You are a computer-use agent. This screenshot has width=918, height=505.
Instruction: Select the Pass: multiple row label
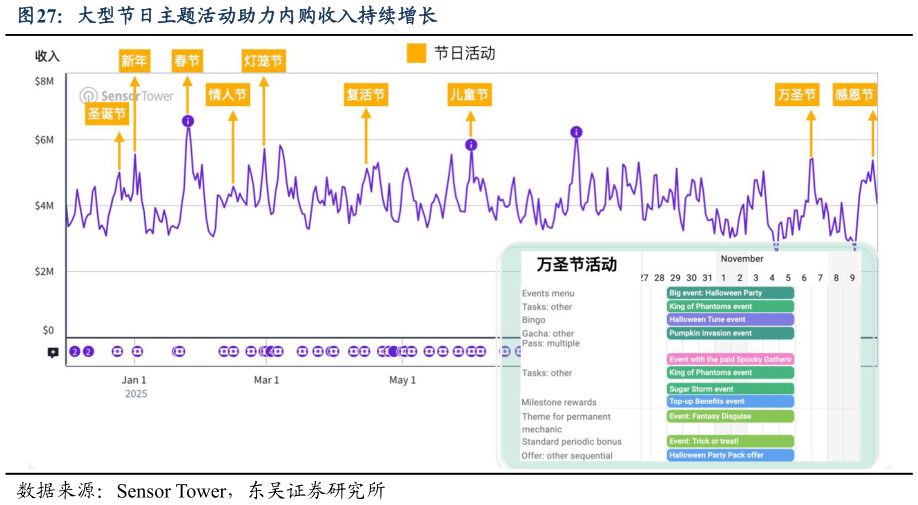point(551,343)
